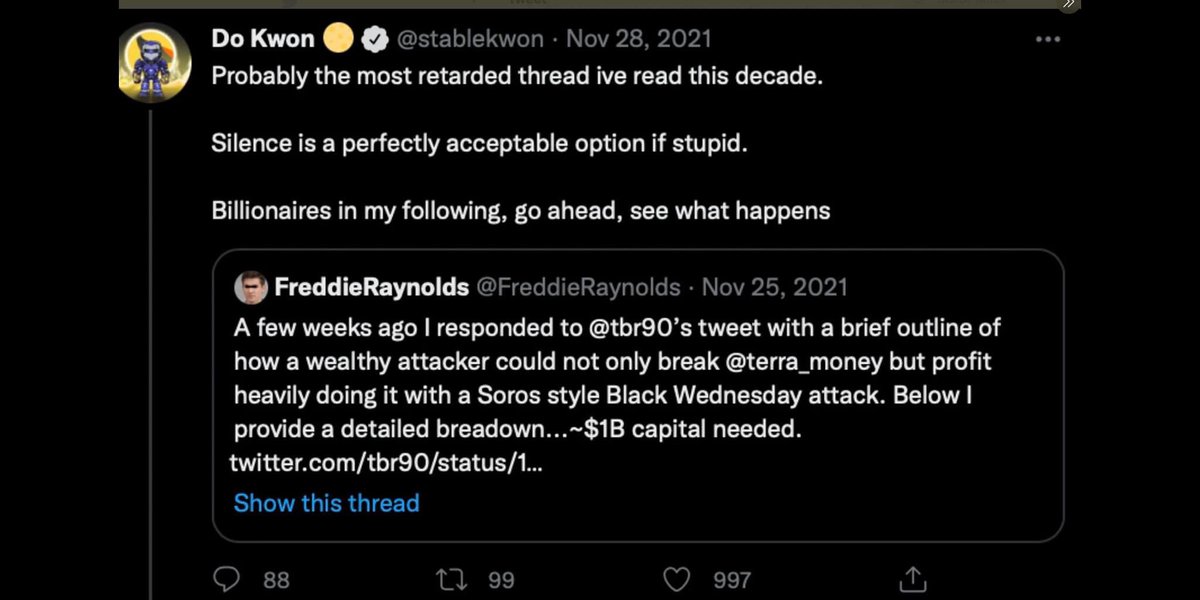Click the yellow moon emoji beside Do Kwon

339,40
